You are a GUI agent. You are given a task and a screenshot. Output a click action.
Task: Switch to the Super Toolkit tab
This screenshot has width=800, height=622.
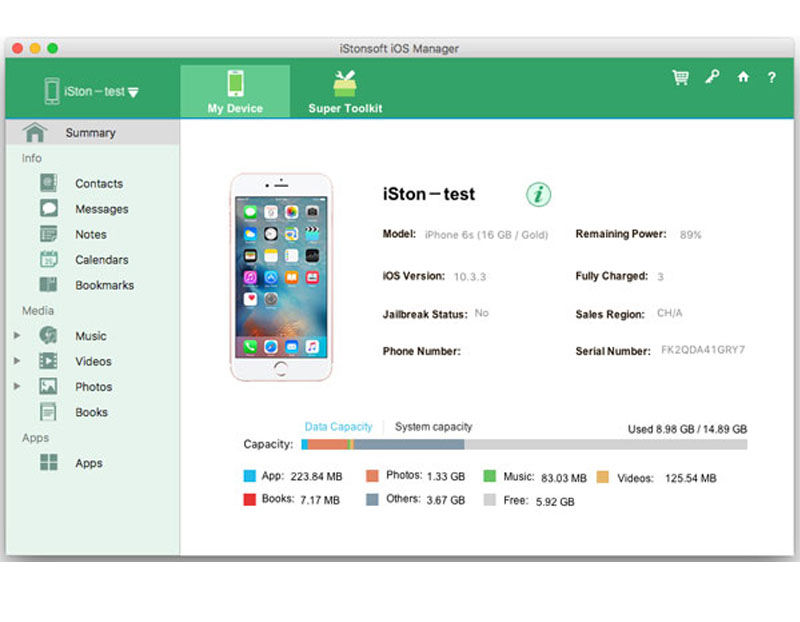(345, 91)
